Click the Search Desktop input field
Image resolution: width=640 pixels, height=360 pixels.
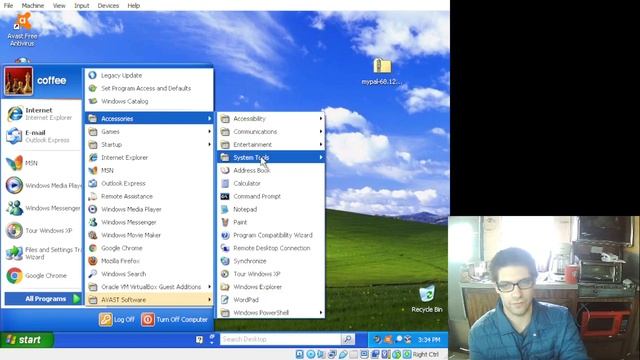(280, 339)
